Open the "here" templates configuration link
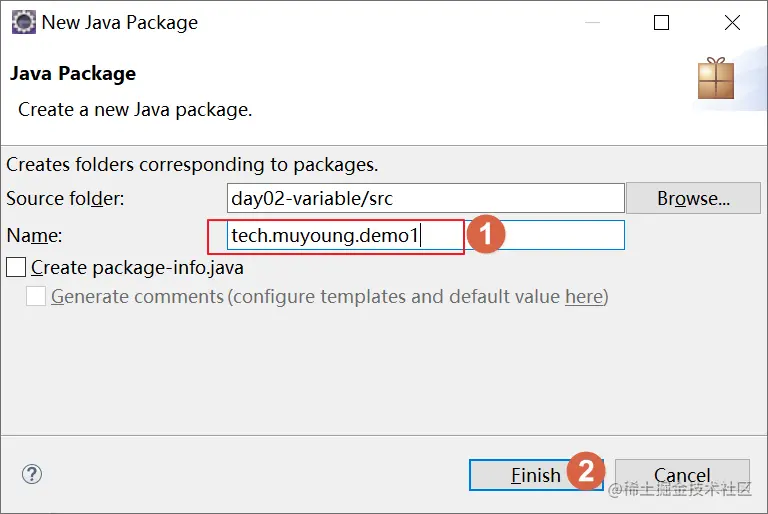The height and width of the screenshot is (514, 768). coord(583,296)
